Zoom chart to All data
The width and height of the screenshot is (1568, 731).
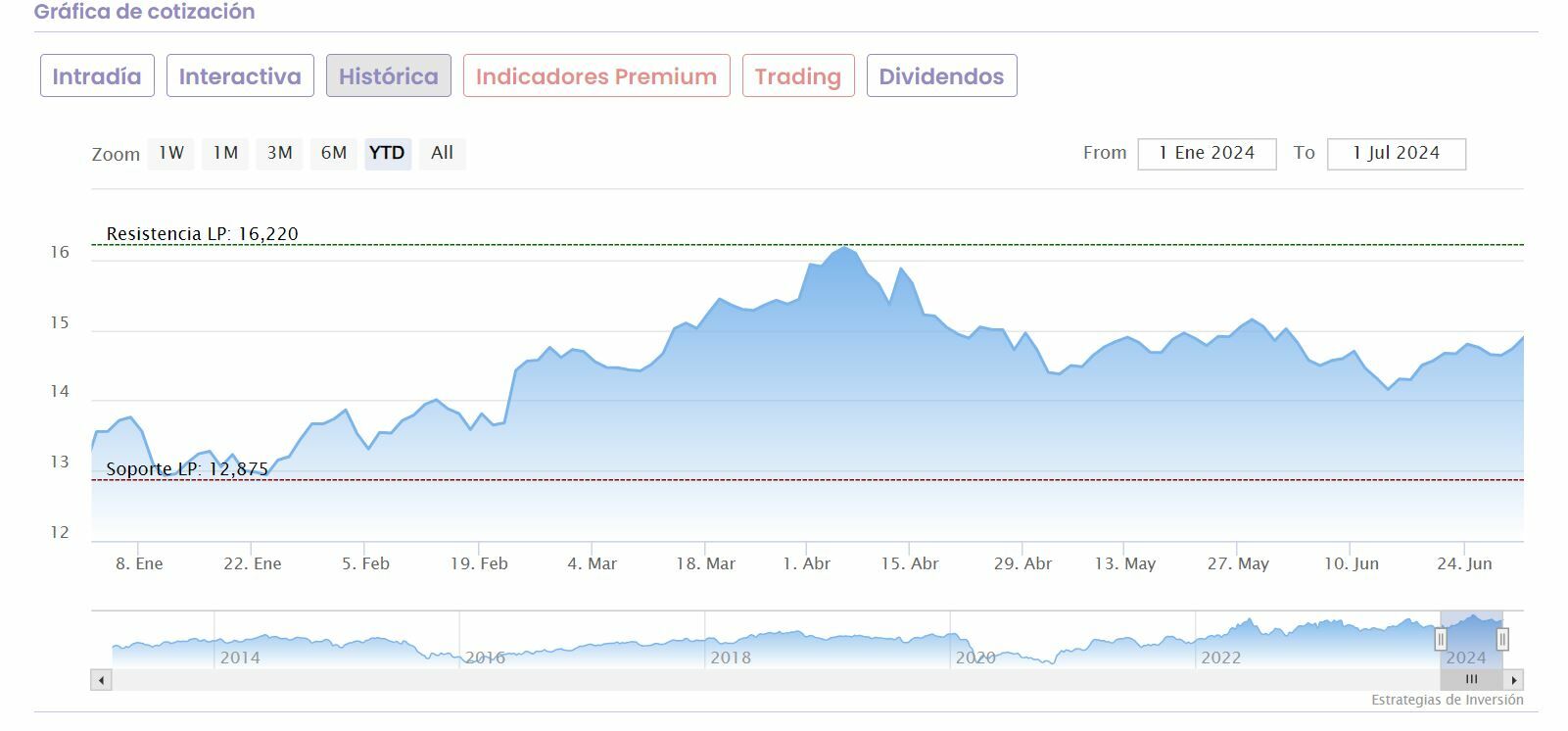pyautogui.click(x=442, y=153)
